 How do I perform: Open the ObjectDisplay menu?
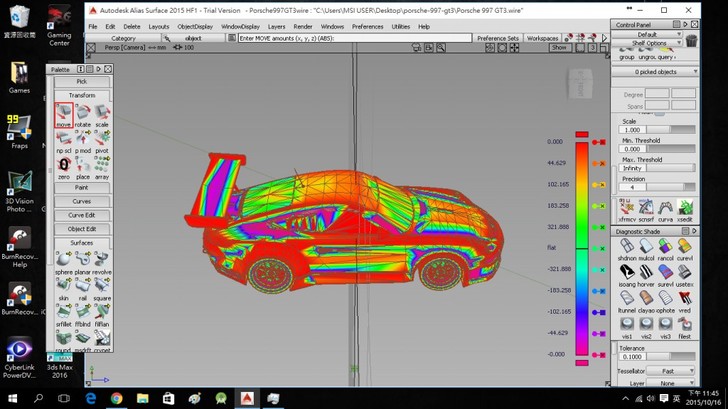194,26
